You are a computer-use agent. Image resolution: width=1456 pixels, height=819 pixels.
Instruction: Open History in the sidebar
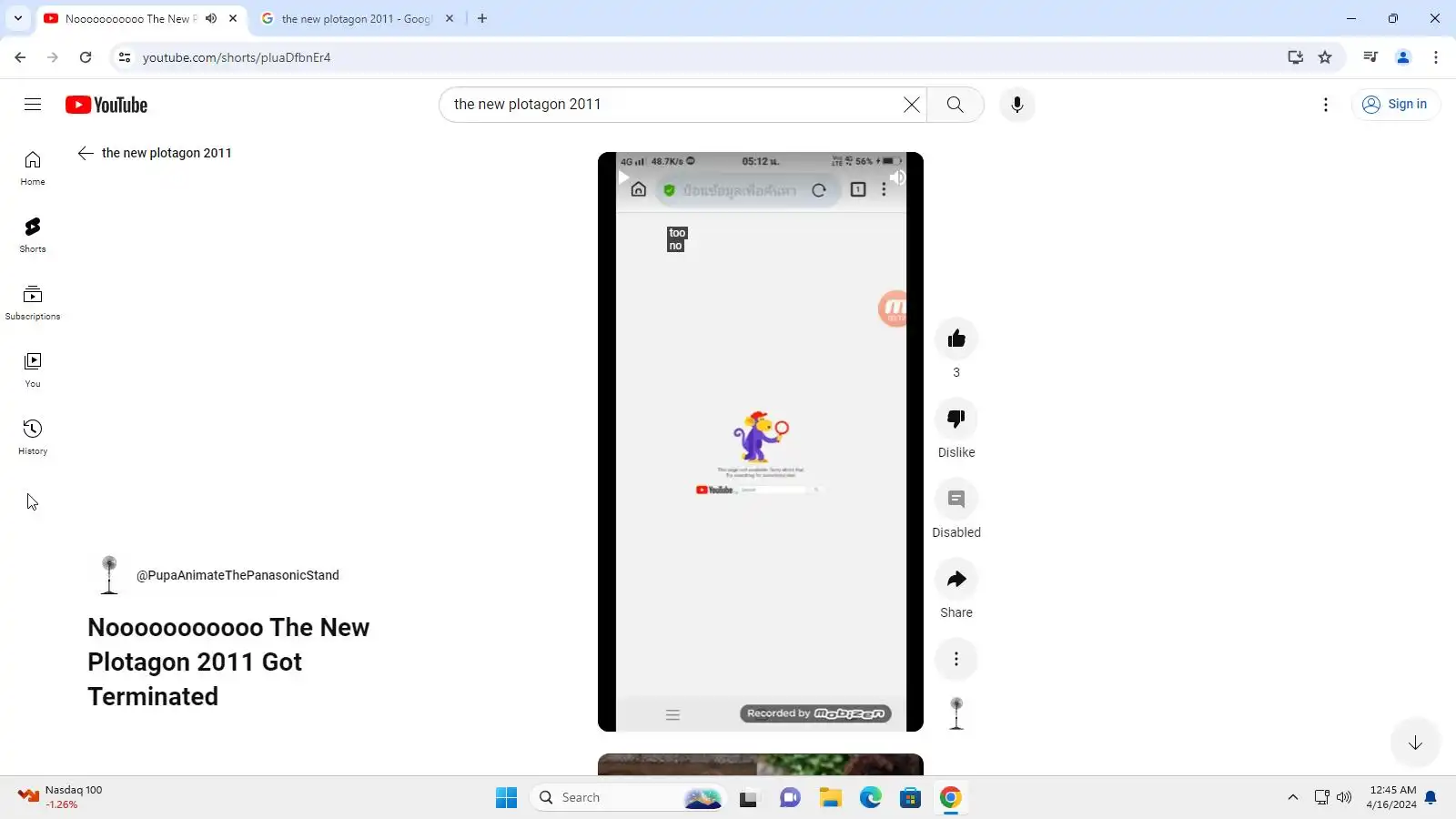pos(33,438)
